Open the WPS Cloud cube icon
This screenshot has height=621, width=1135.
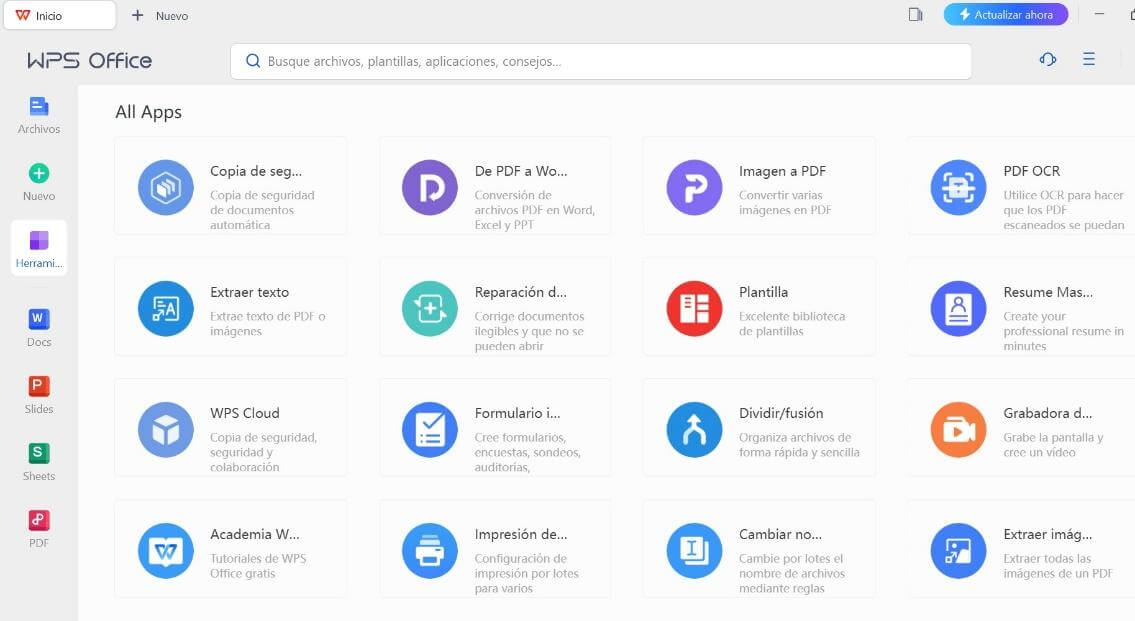click(x=166, y=430)
